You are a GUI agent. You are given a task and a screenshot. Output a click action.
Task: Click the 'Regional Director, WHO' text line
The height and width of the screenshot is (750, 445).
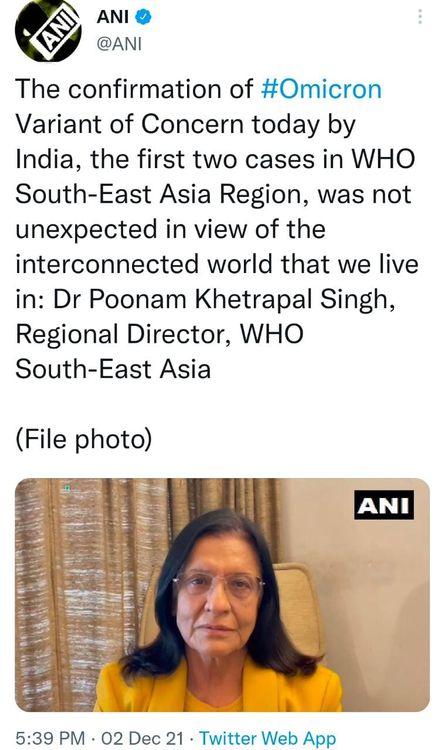[159, 334]
